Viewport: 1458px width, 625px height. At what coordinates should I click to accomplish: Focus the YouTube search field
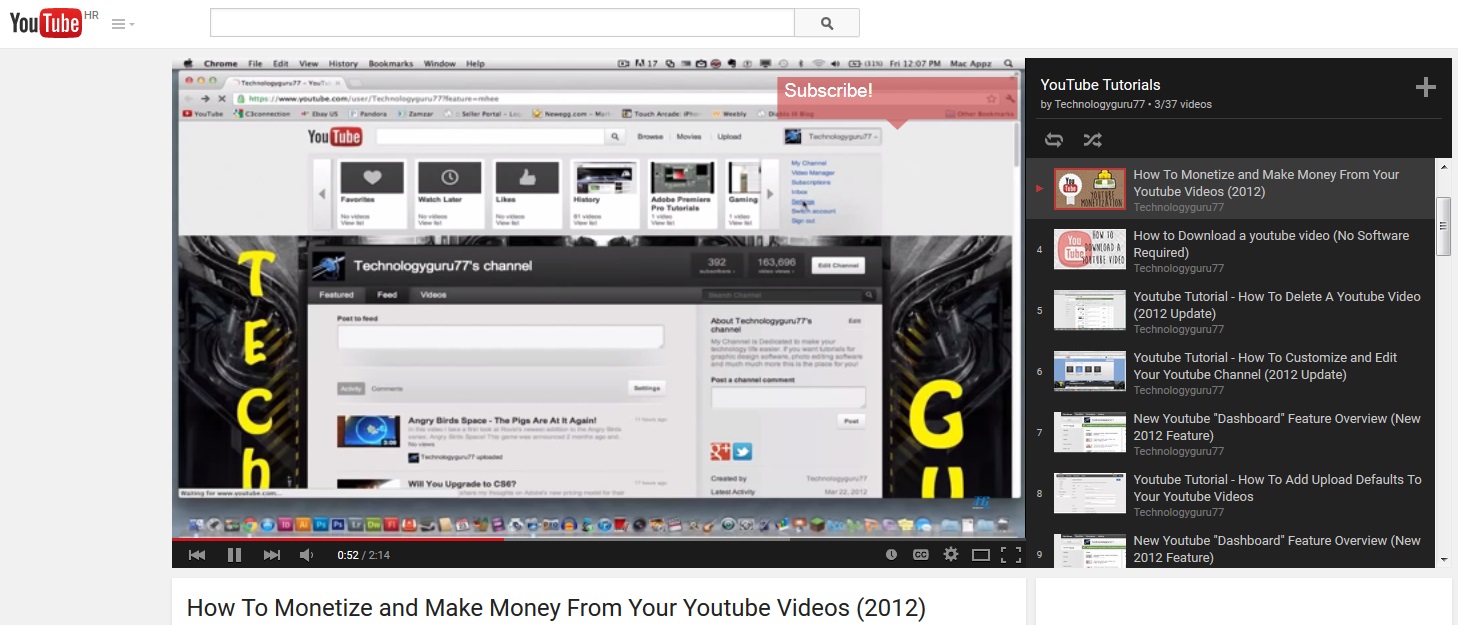(x=502, y=23)
